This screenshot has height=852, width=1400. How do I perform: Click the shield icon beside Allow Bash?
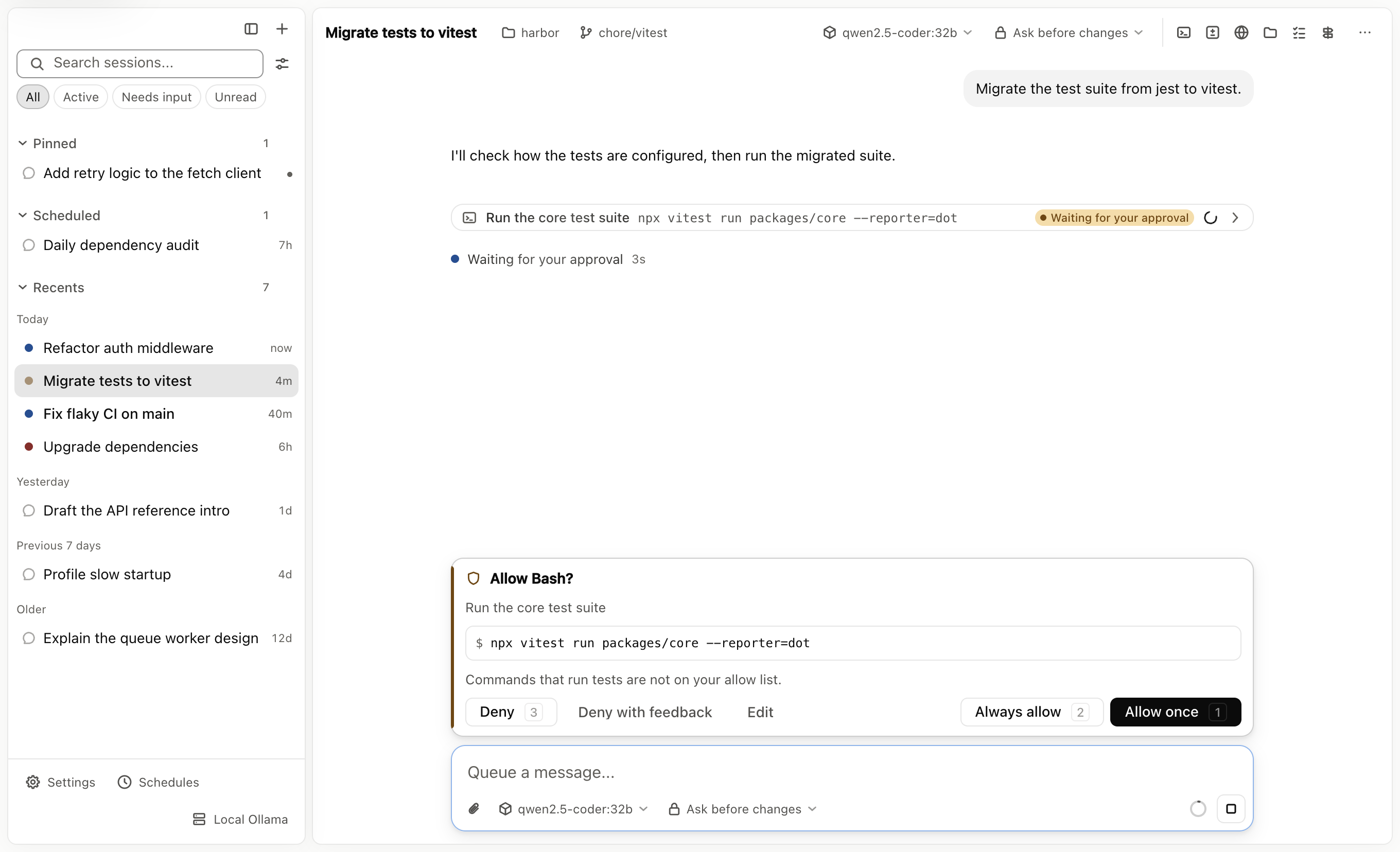[474, 578]
